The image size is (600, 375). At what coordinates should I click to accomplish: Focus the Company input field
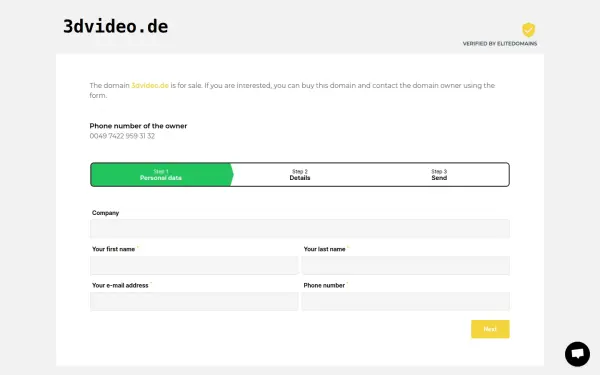click(300, 229)
